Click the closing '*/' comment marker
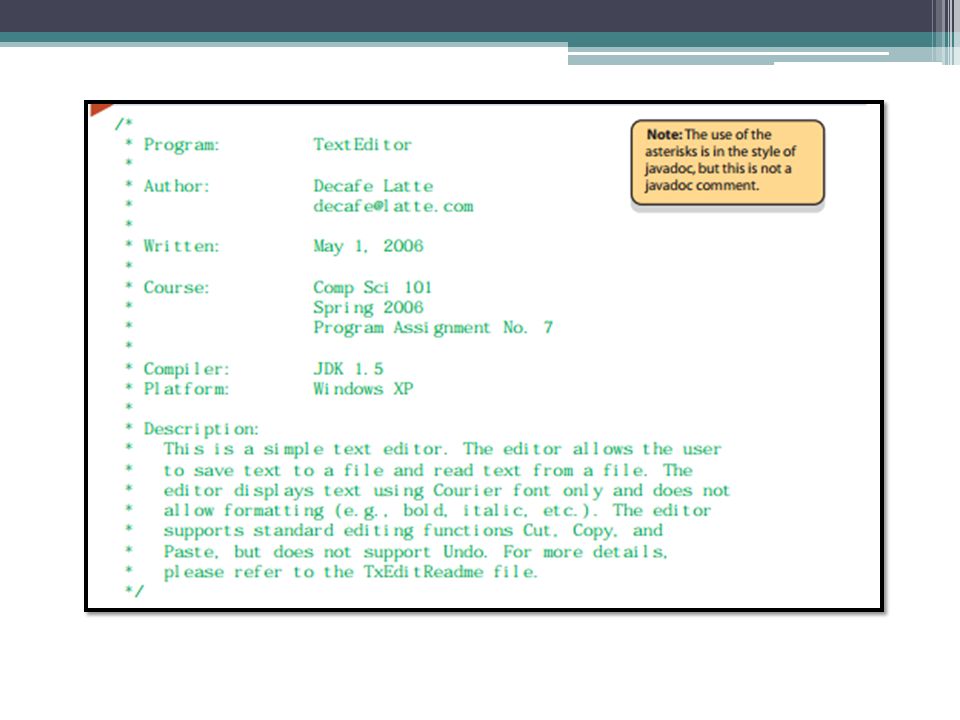 coord(134,591)
